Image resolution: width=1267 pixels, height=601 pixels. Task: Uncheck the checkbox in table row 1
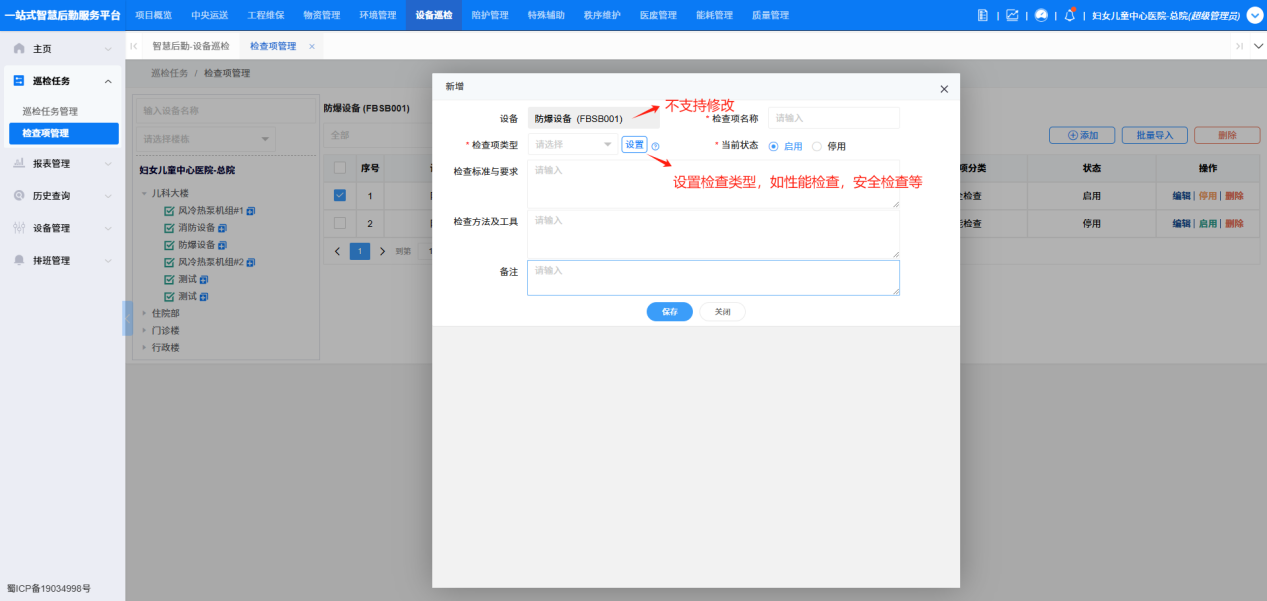click(x=340, y=195)
